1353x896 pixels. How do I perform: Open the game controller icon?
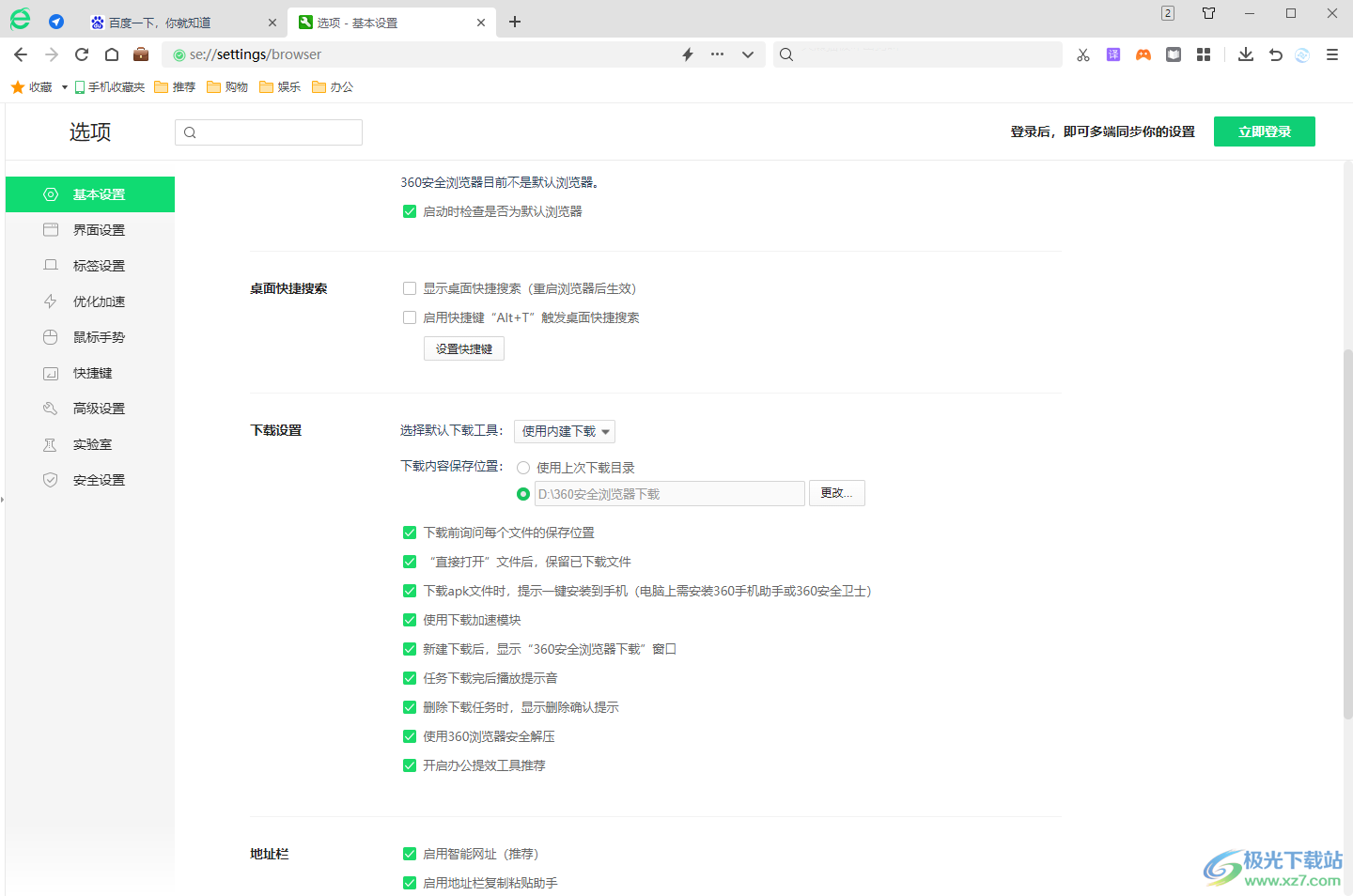click(1143, 54)
